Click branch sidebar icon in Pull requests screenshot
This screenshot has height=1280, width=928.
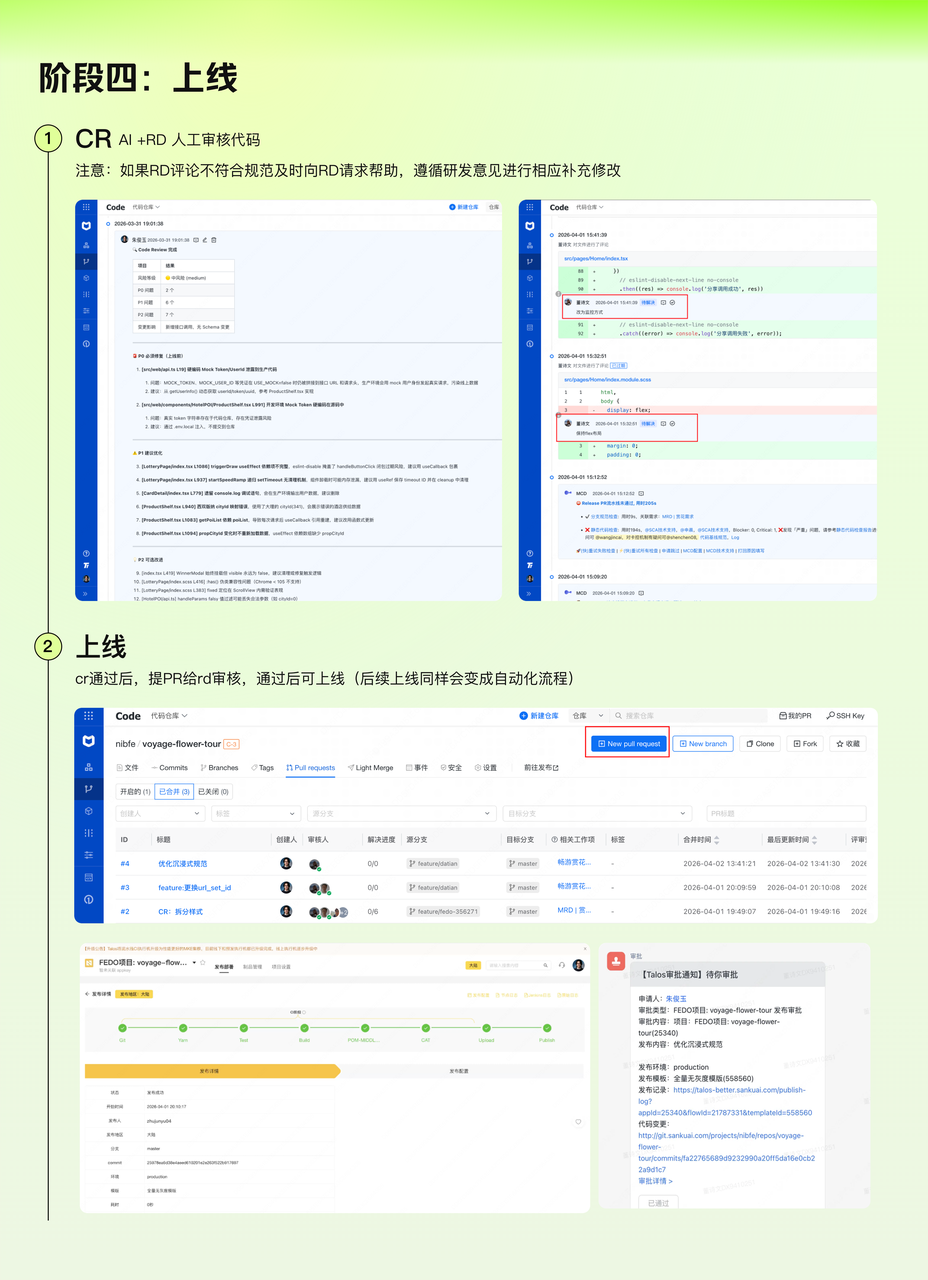pyautogui.click(x=88, y=789)
